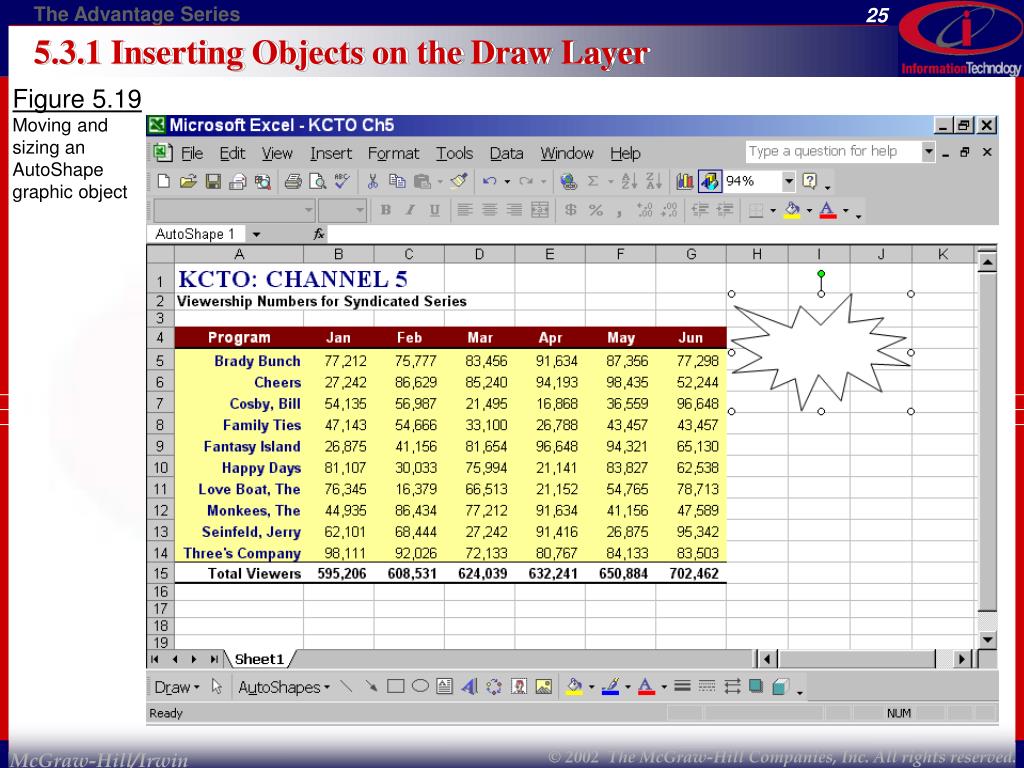Select the Format Painter brush
The height and width of the screenshot is (768, 1024).
point(459,181)
